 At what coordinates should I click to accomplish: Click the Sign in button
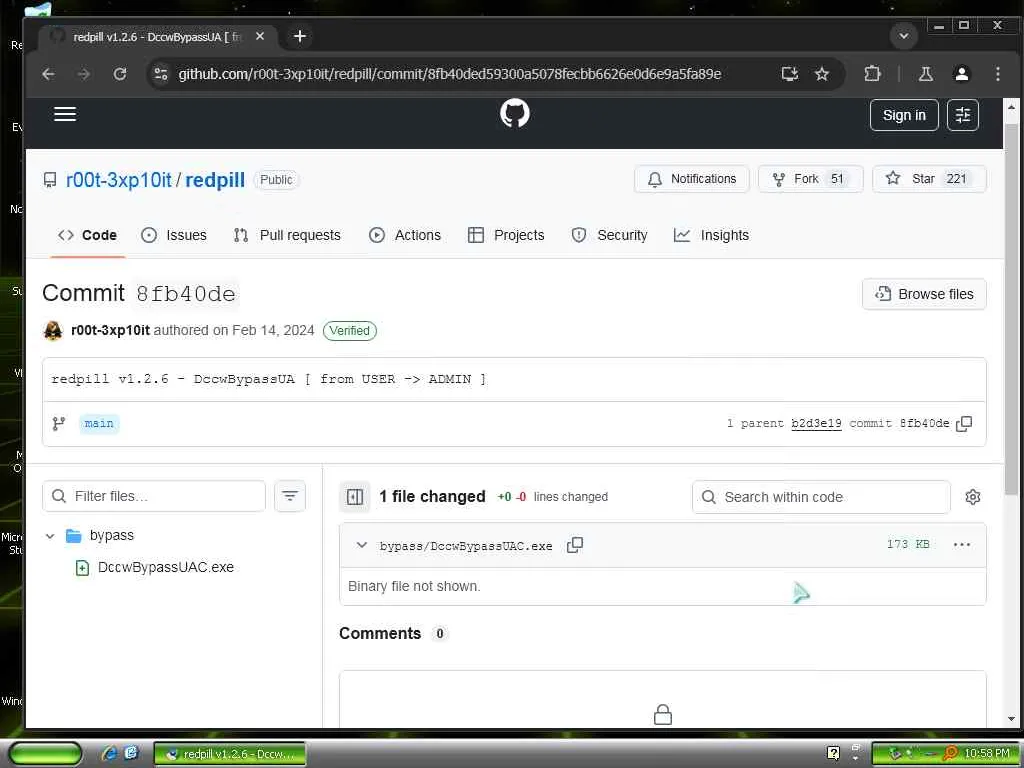coord(904,116)
